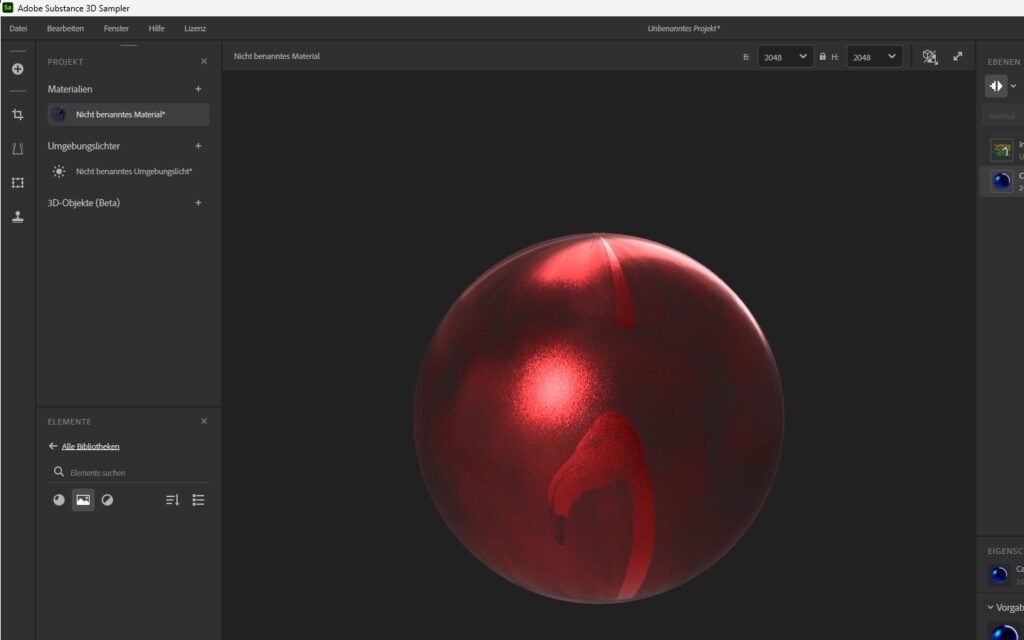Click the red sphere material preview in viewport
1024x640 pixels.
pos(598,418)
